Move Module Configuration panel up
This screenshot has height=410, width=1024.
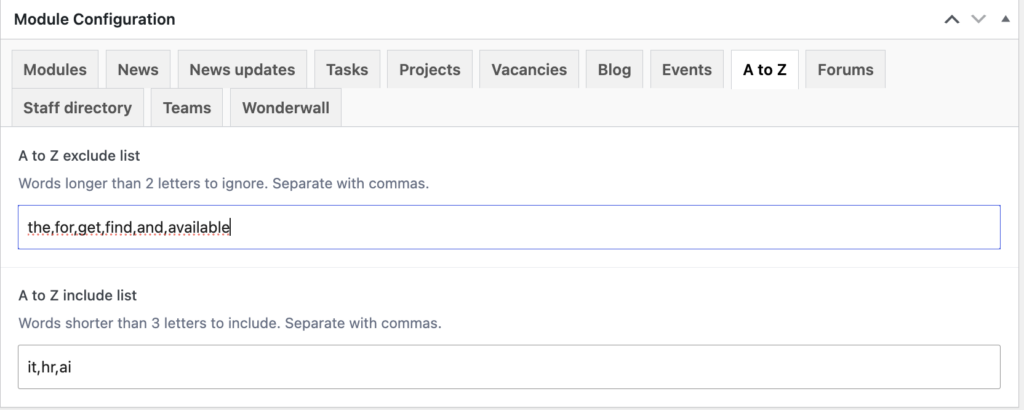point(952,19)
